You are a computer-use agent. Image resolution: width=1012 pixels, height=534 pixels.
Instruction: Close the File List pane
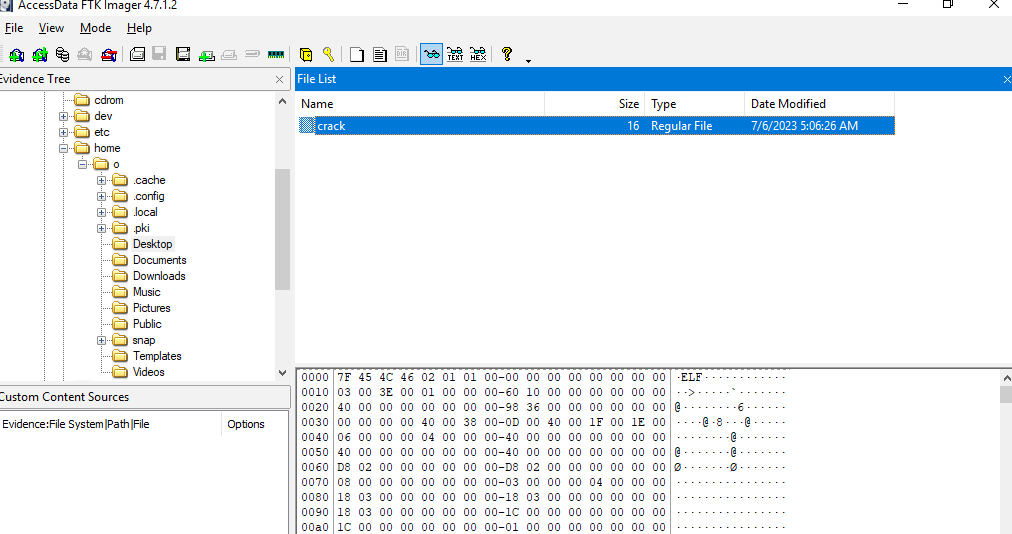1007,79
